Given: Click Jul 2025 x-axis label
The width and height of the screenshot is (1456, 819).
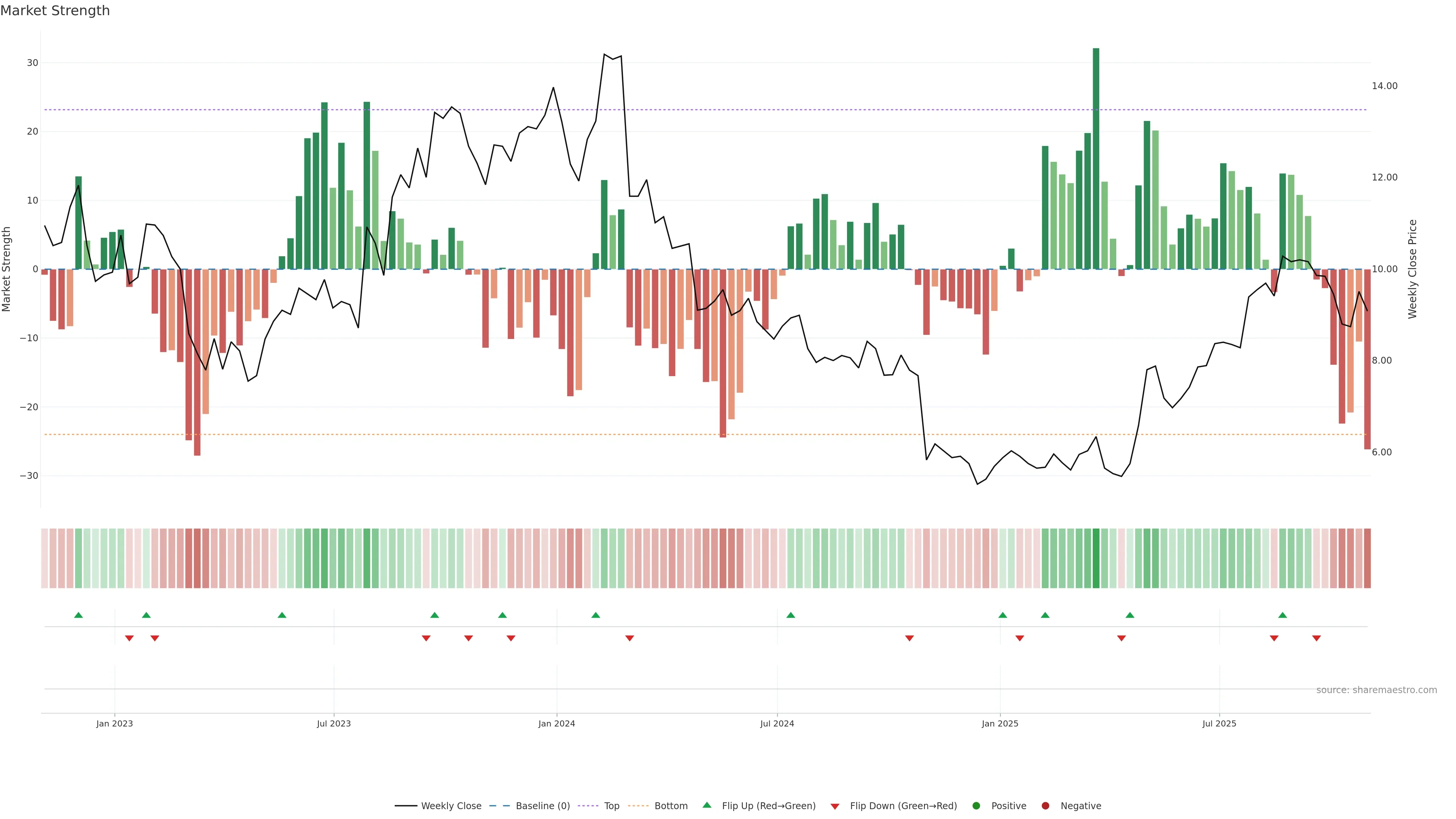Looking at the screenshot, I should (x=1219, y=723).
